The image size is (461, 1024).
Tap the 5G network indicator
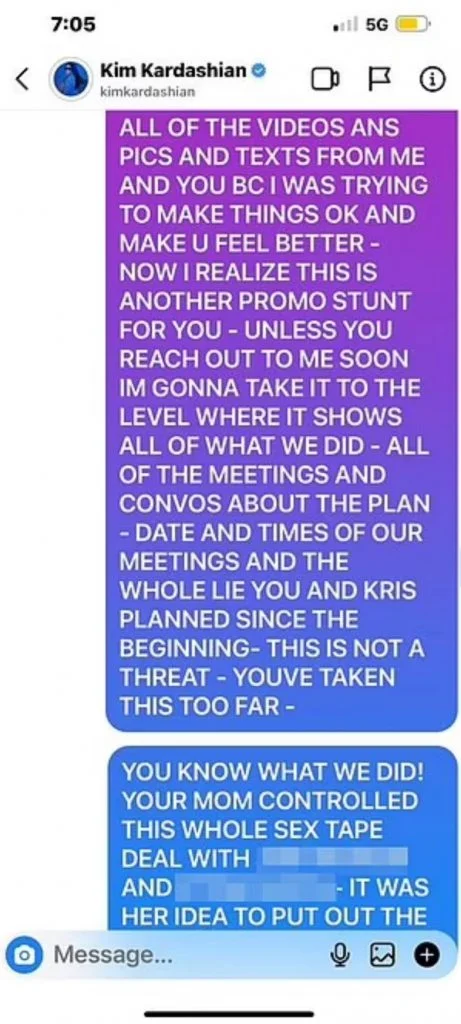pos(377,25)
